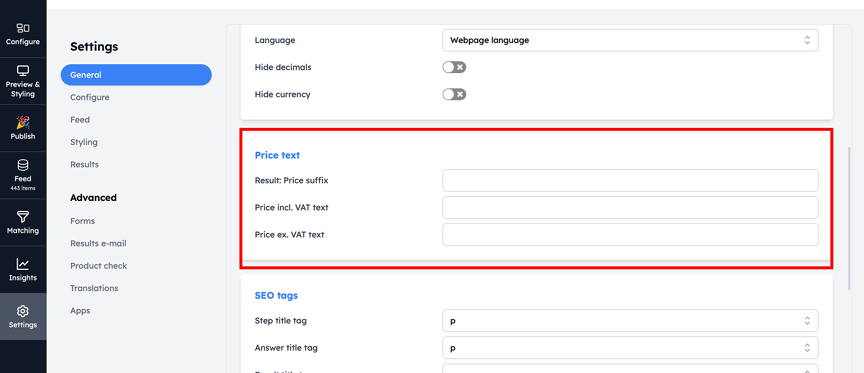The image size is (864, 373).
Task: Click the Price ex. VAT text field
Action: point(630,234)
